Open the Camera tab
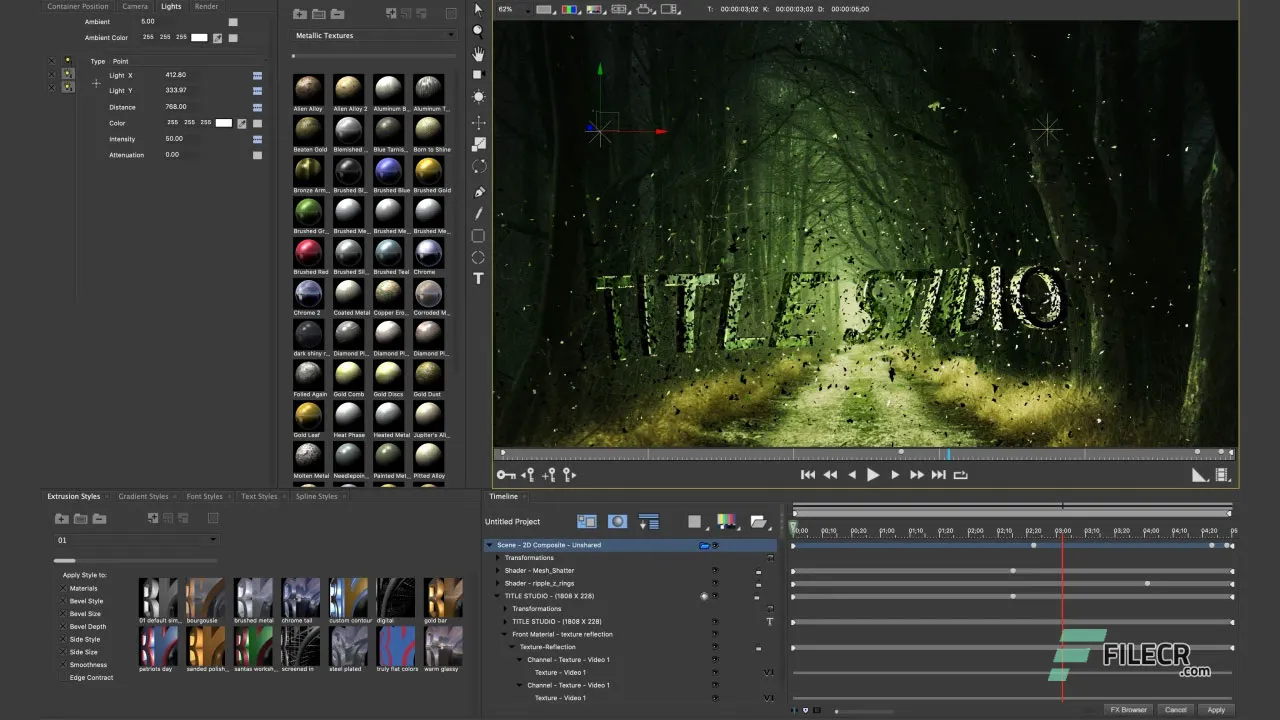1280x720 pixels. pyautogui.click(x=135, y=7)
